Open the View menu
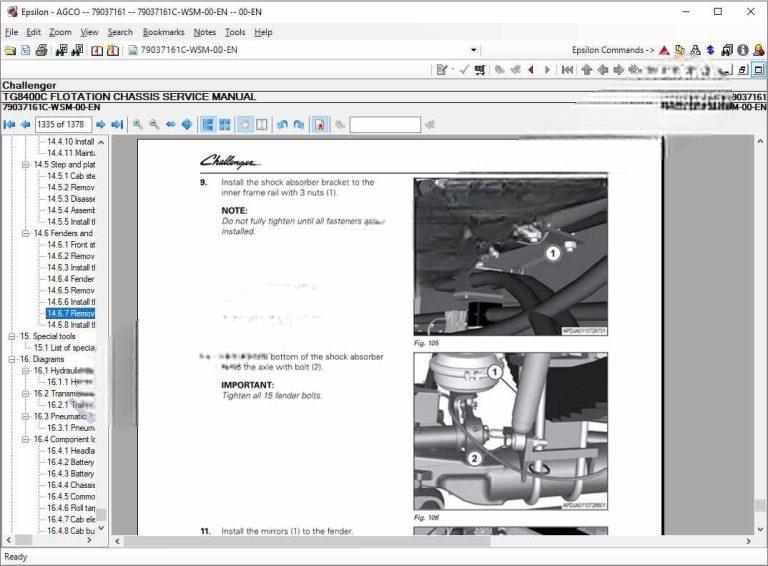The height and width of the screenshot is (566, 768). click(x=89, y=32)
